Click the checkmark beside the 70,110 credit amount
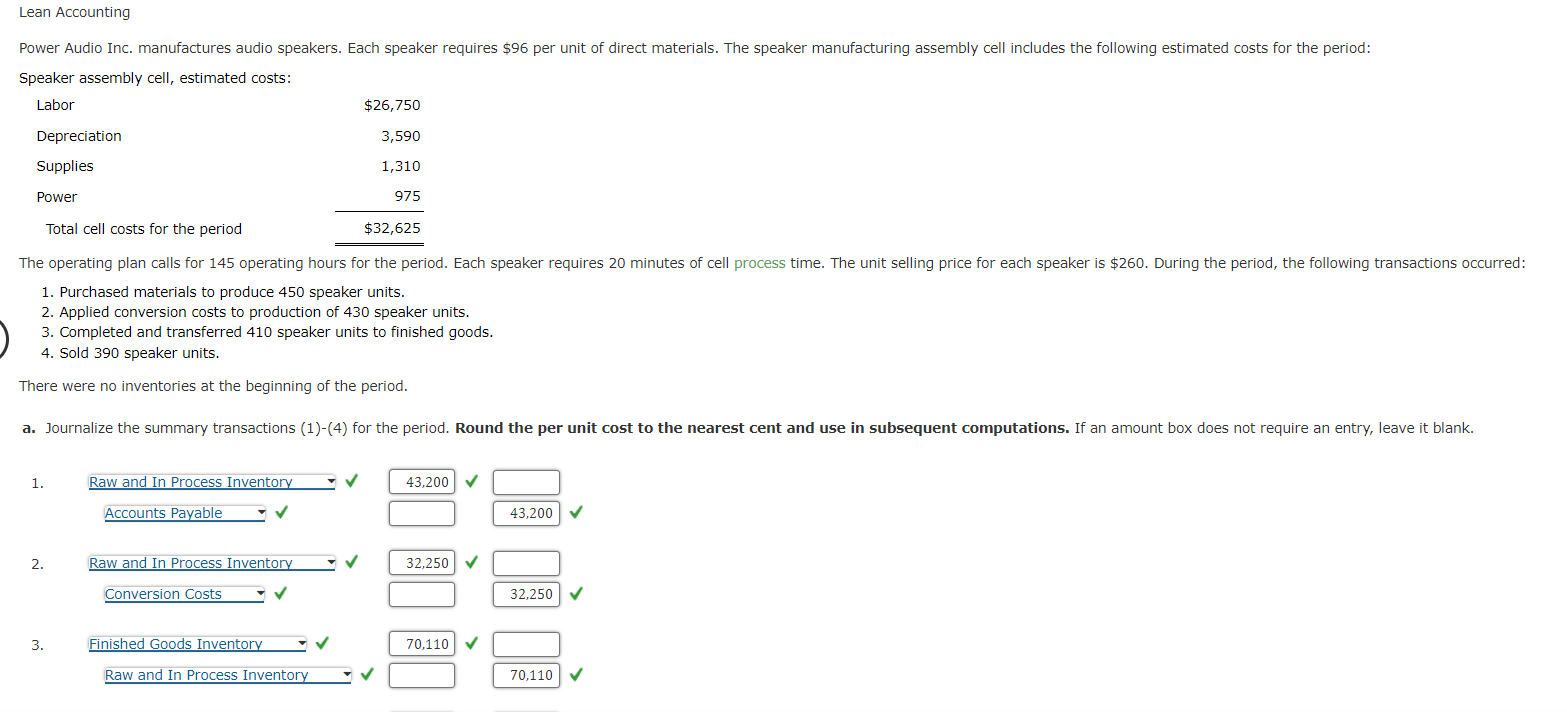The height and width of the screenshot is (712, 1567). click(x=575, y=674)
